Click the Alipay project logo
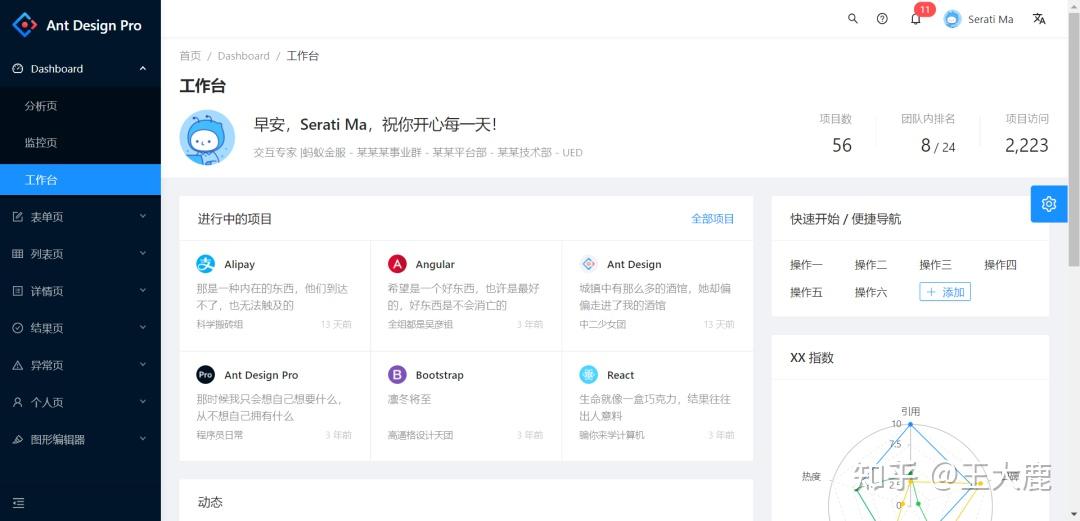The width and height of the screenshot is (1080, 521). 205,264
